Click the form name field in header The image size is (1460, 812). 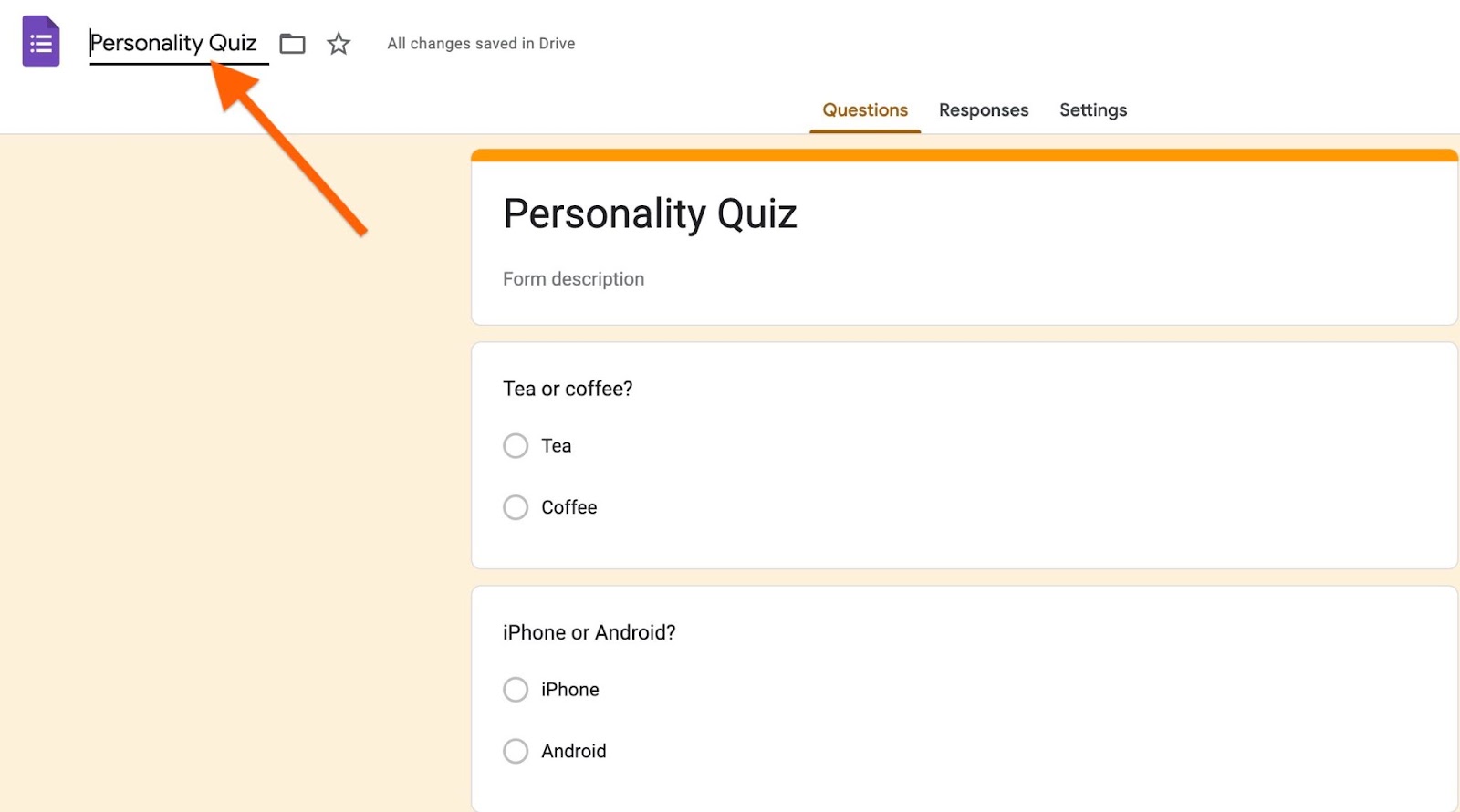click(173, 43)
